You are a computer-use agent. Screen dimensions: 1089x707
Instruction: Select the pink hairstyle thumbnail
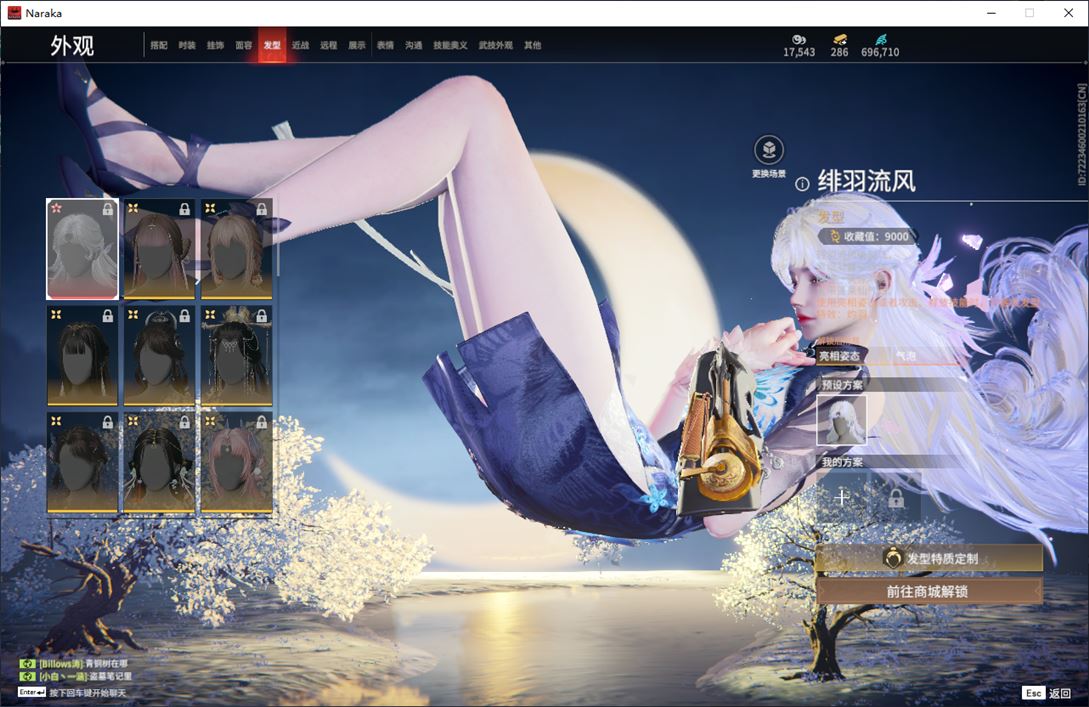(x=236, y=463)
